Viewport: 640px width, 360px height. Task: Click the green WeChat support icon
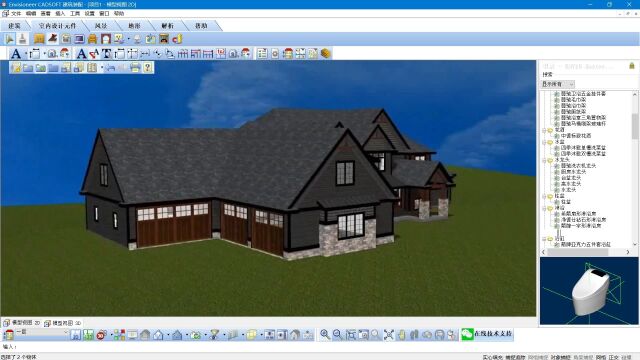click(x=467, y=334)
